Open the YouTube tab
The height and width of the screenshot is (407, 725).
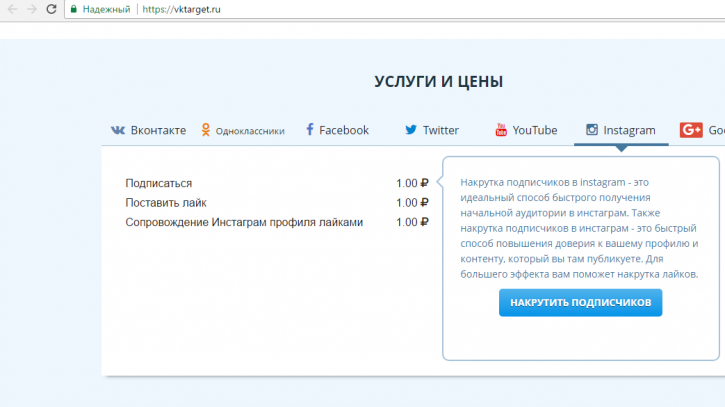tap(526, 130)
